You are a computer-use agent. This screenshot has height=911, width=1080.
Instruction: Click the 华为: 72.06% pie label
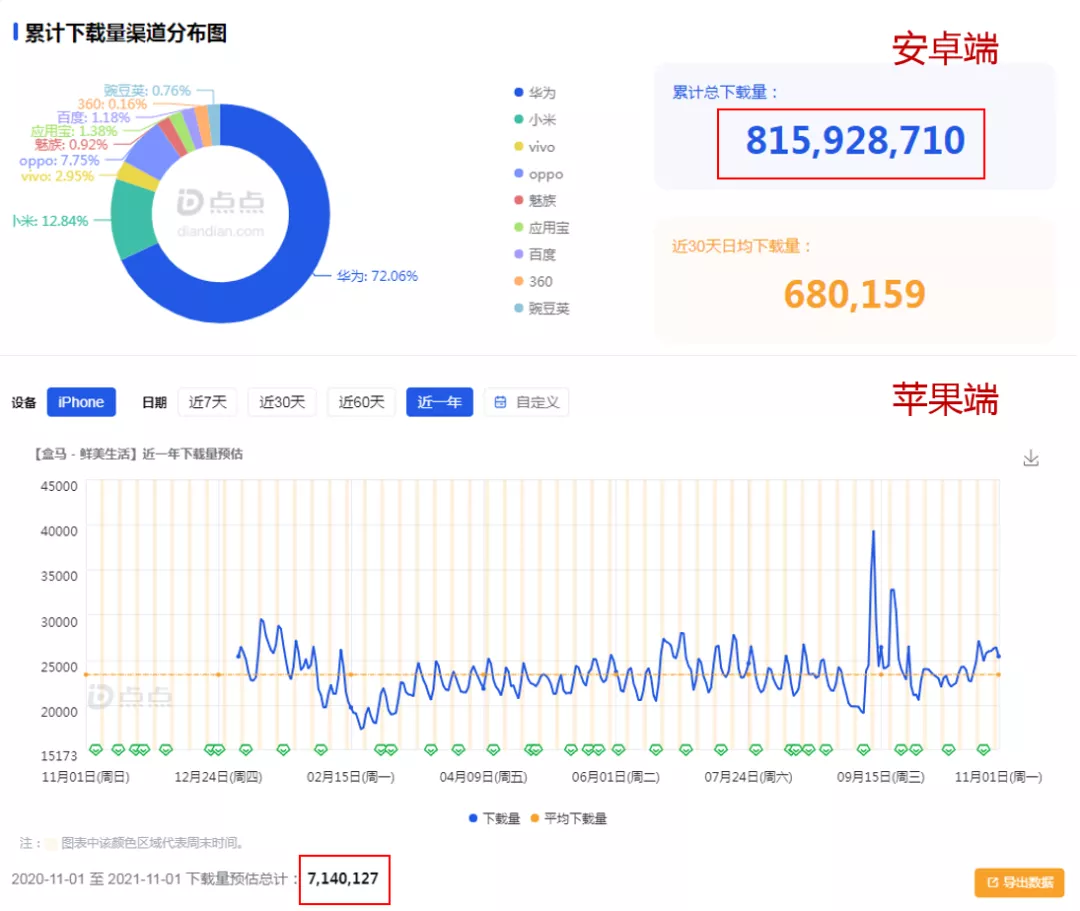(x=377, y=276)
